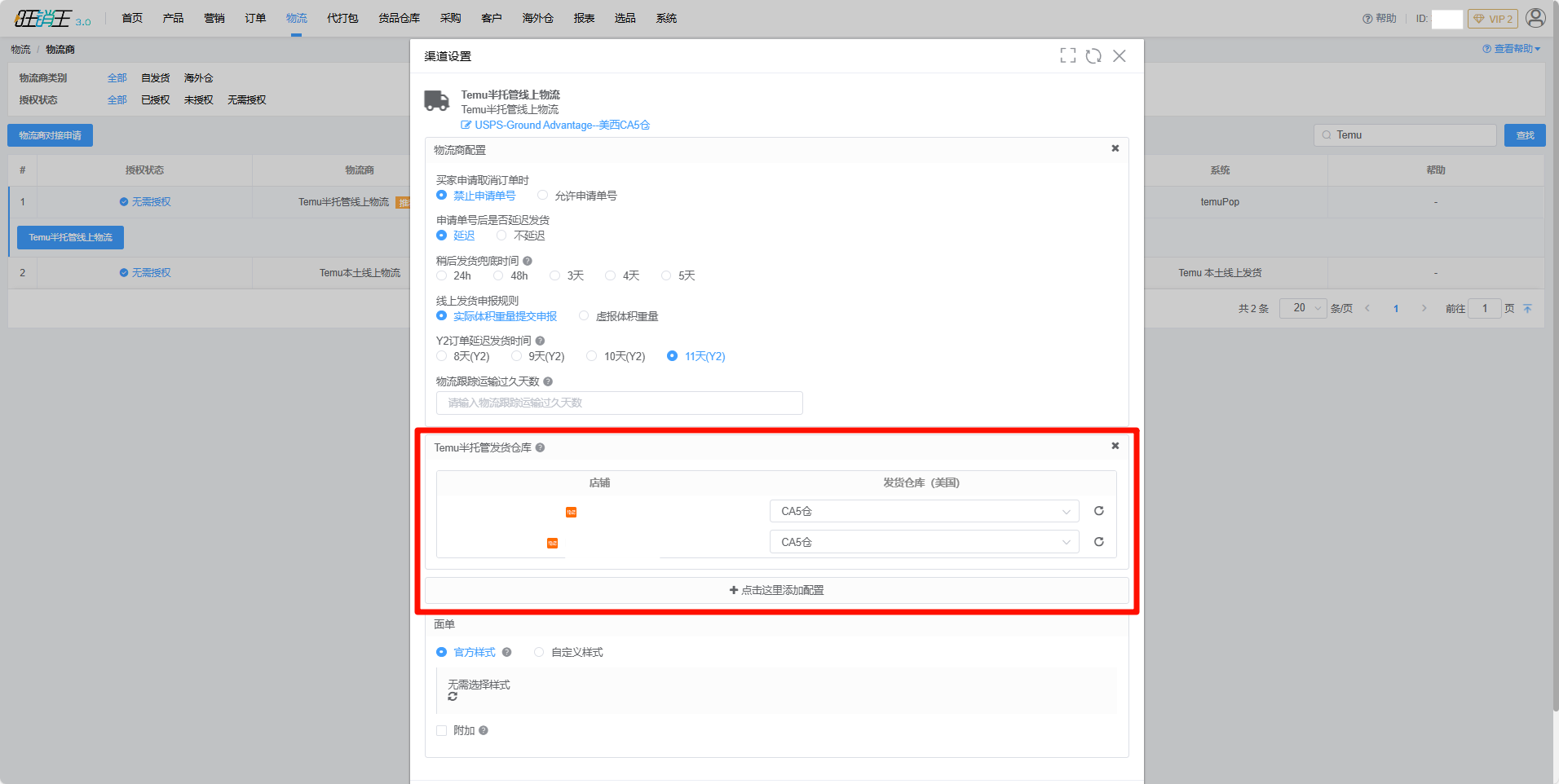Click the user avatar icon at top right
1559x784 pixels.
pos(1535,18)
